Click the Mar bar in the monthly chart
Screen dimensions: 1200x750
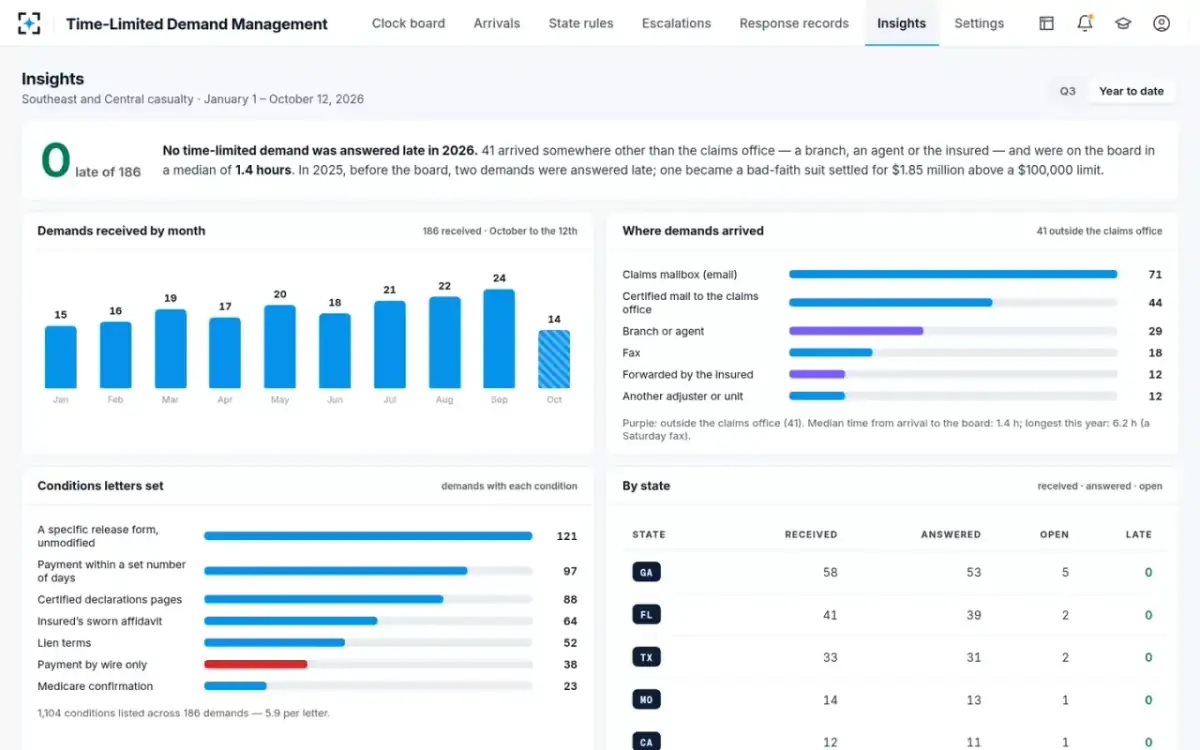click(171, 349)
